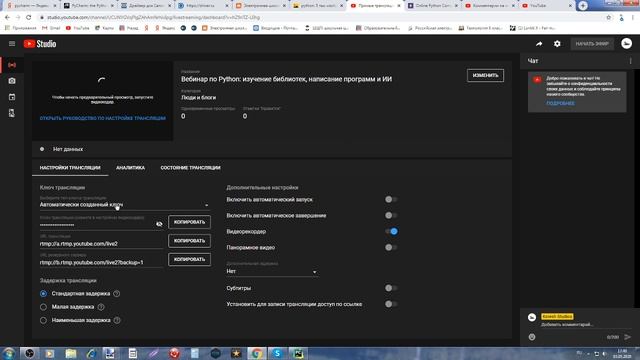This screenshot has height=360, width=640.
Task: Open the YouTube Studio hamburger menu
Action: tap(12, 44)
